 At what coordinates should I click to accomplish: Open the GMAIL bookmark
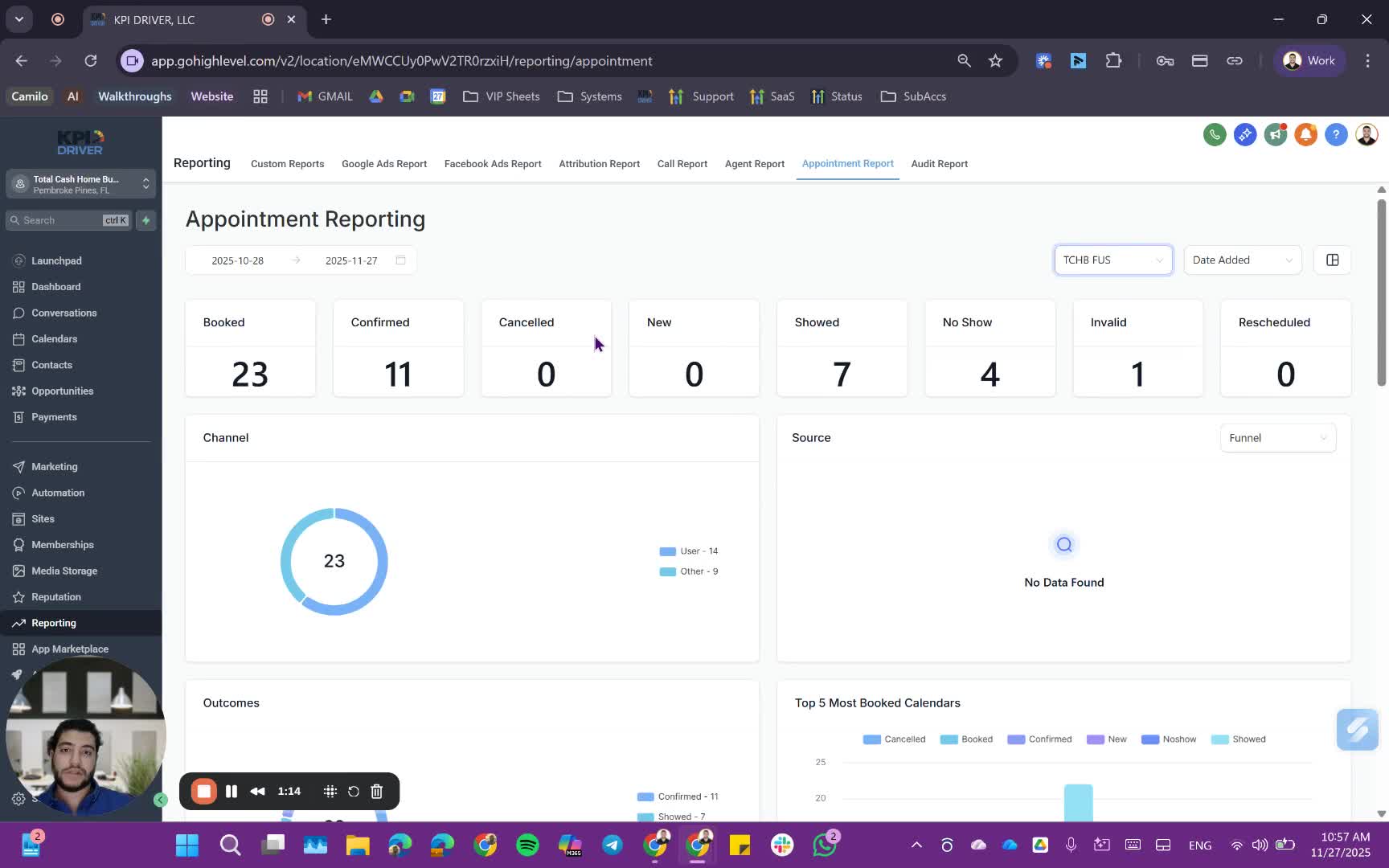[x=325, y=96]
